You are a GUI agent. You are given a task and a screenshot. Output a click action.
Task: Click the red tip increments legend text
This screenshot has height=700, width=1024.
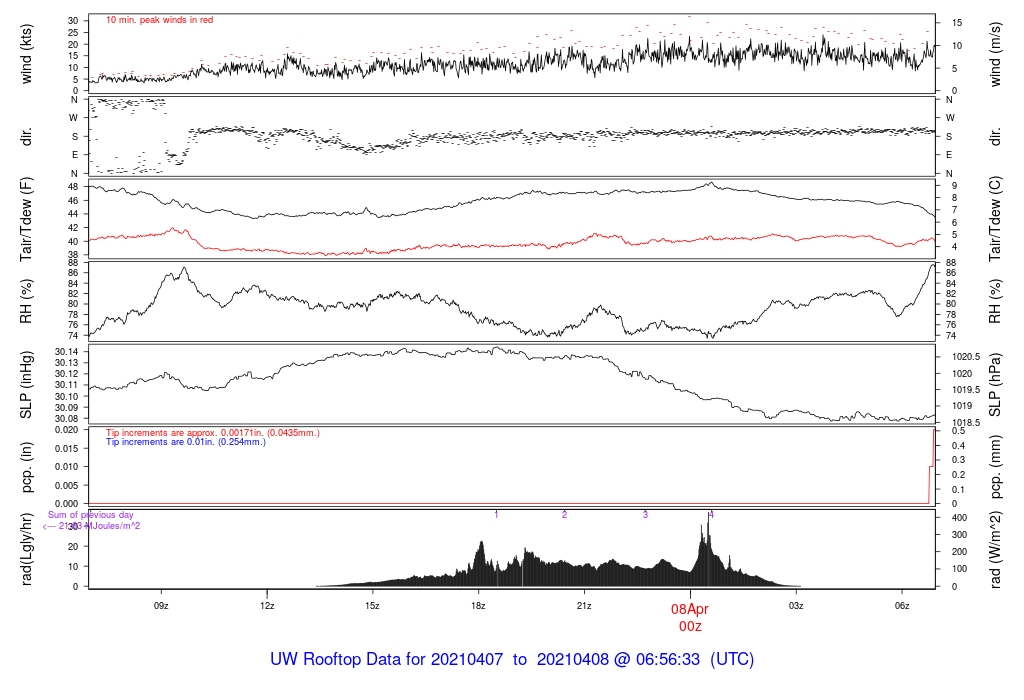tap(213, 433)
